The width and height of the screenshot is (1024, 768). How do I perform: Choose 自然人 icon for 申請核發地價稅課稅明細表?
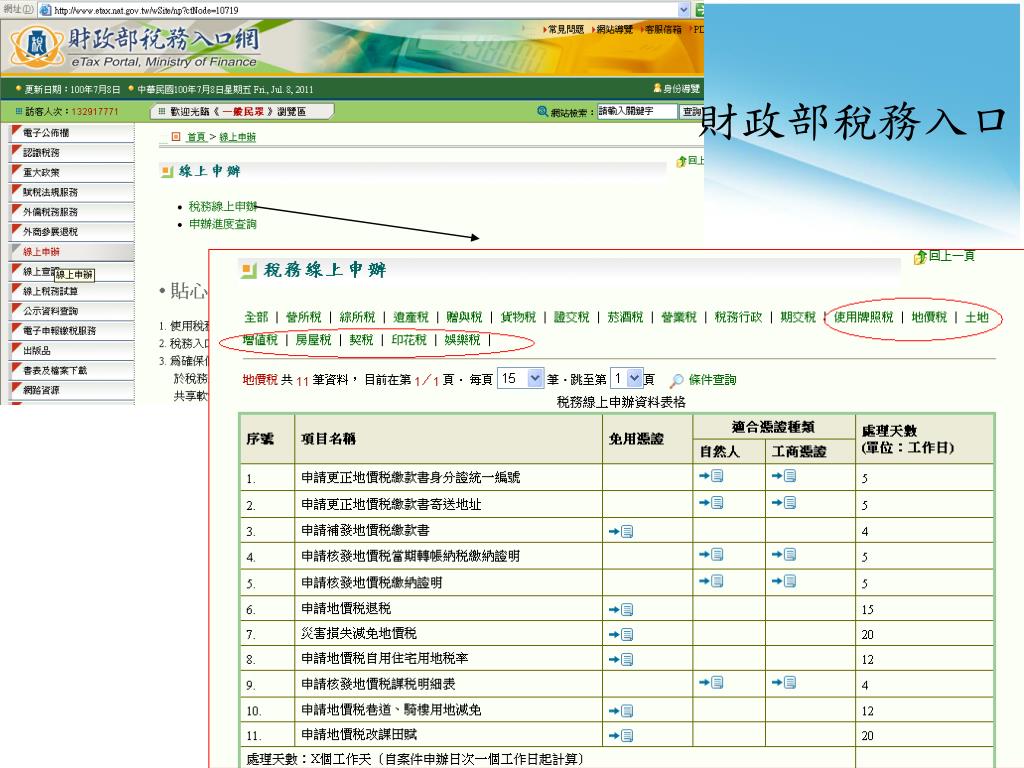click(711, 683)
